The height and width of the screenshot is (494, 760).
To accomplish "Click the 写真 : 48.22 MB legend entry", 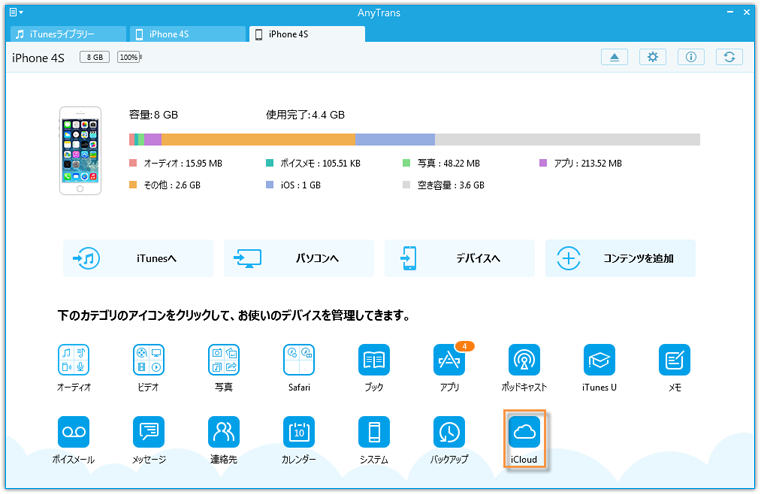I will (442, 163).
